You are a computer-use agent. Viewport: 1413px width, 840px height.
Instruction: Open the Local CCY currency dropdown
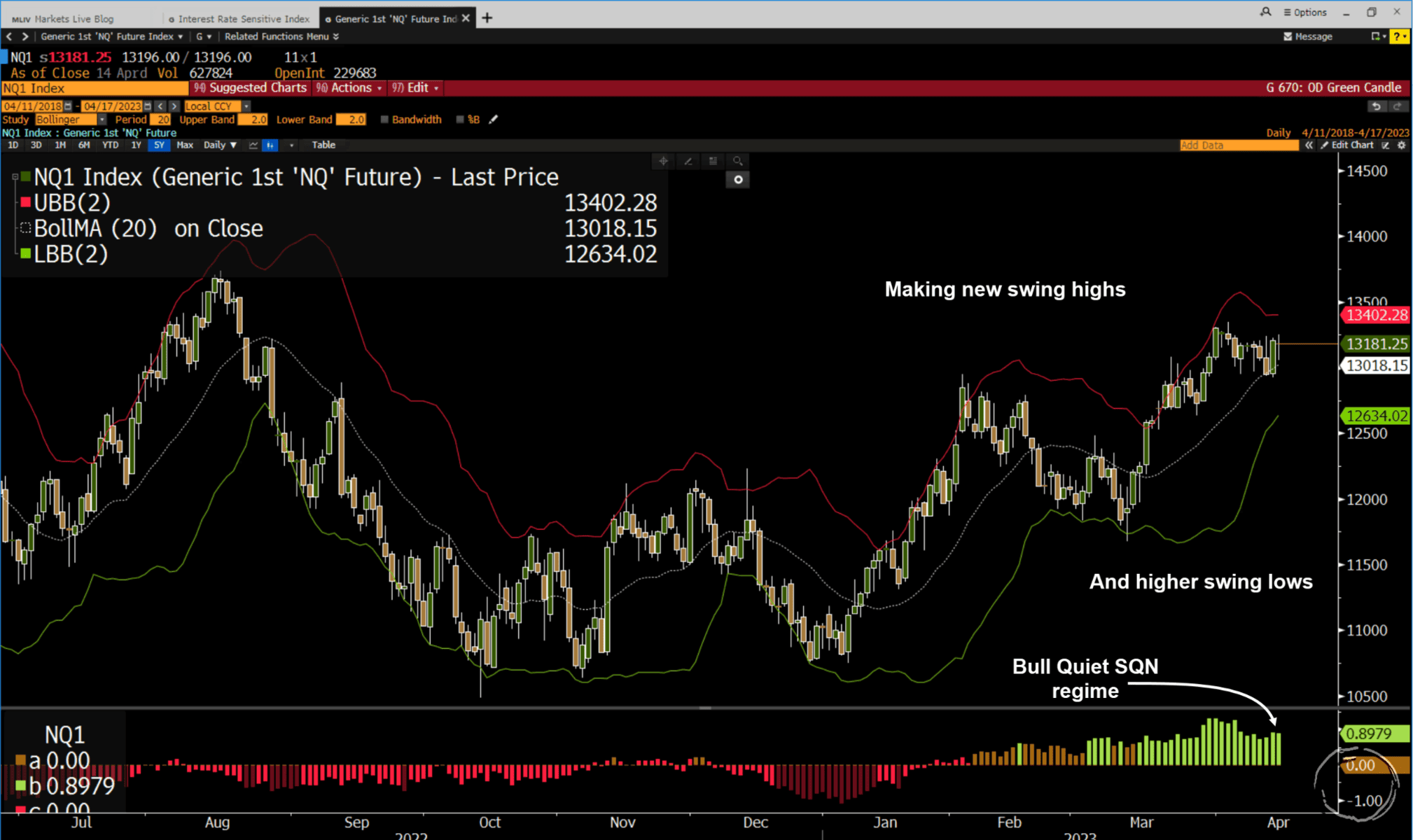point(246,106)
